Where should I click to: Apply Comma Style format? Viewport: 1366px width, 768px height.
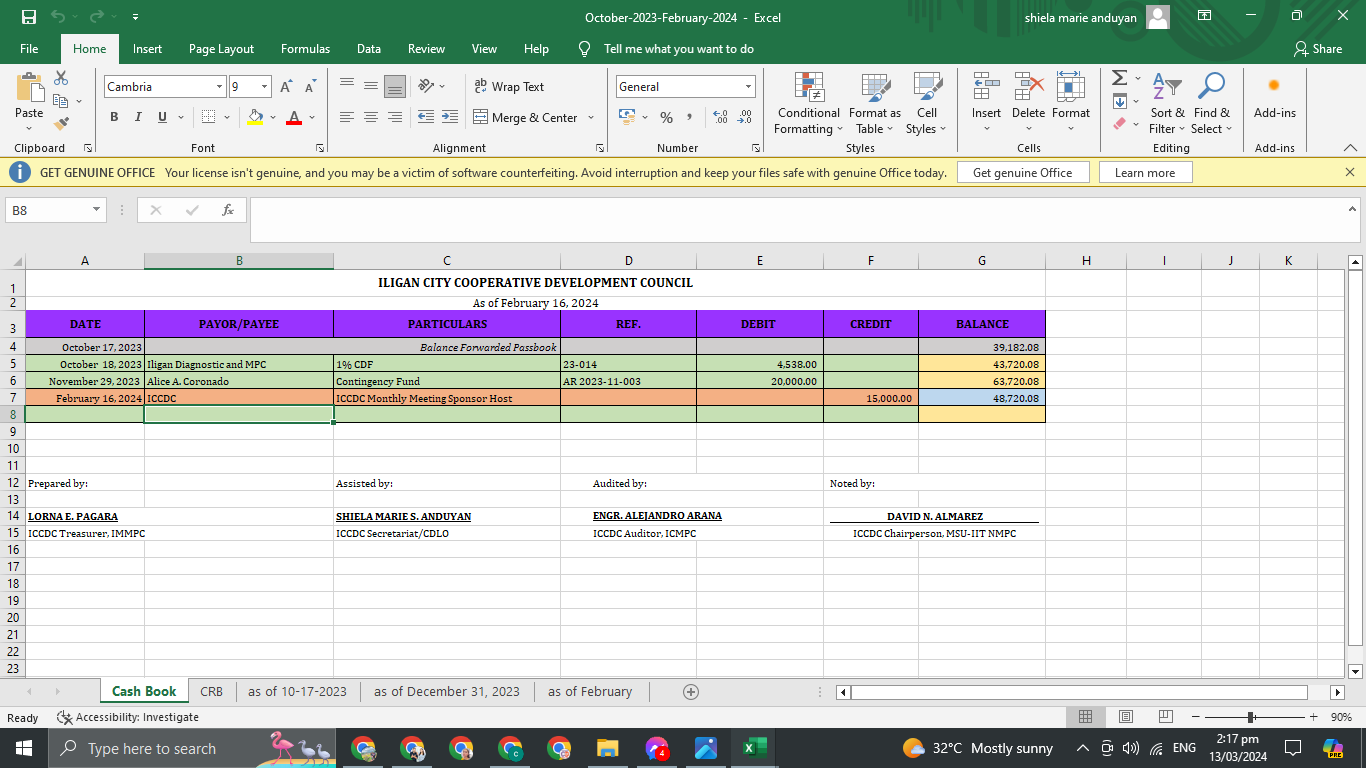point(689,118)
